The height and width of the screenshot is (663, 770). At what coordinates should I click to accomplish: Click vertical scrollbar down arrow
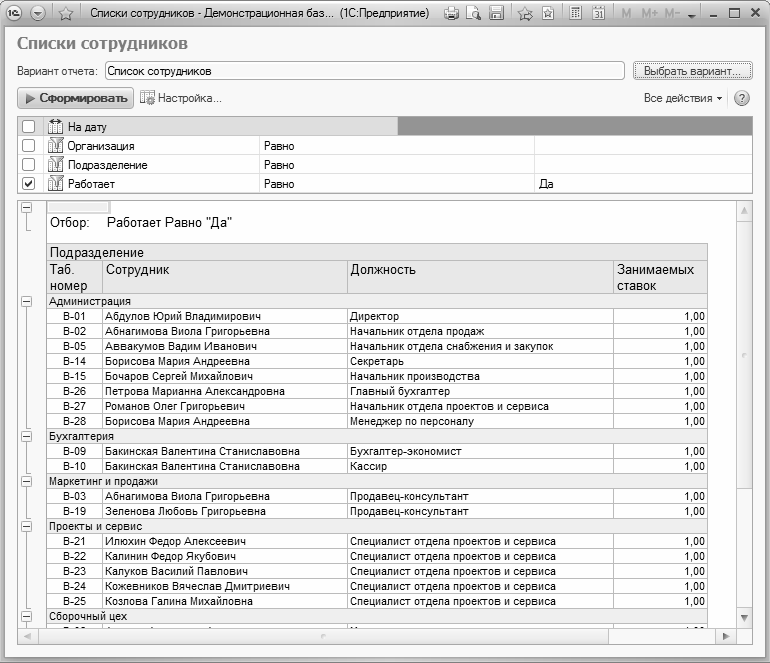[x=744, y=618]
